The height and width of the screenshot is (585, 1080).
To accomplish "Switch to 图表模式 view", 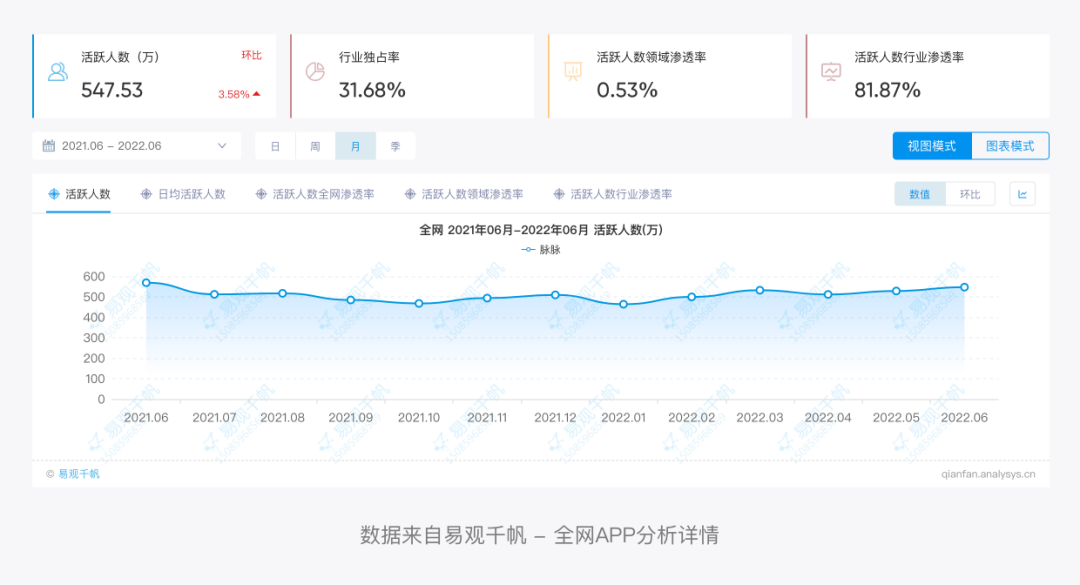I will pos(1010,146).
